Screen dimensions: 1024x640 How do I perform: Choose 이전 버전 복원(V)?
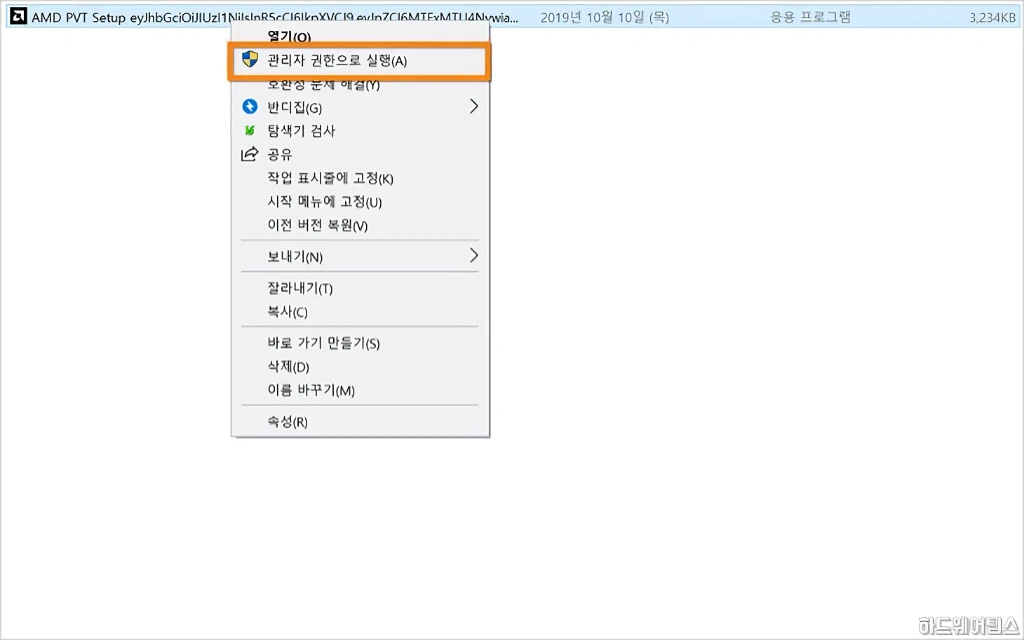[x=317, y=225]
